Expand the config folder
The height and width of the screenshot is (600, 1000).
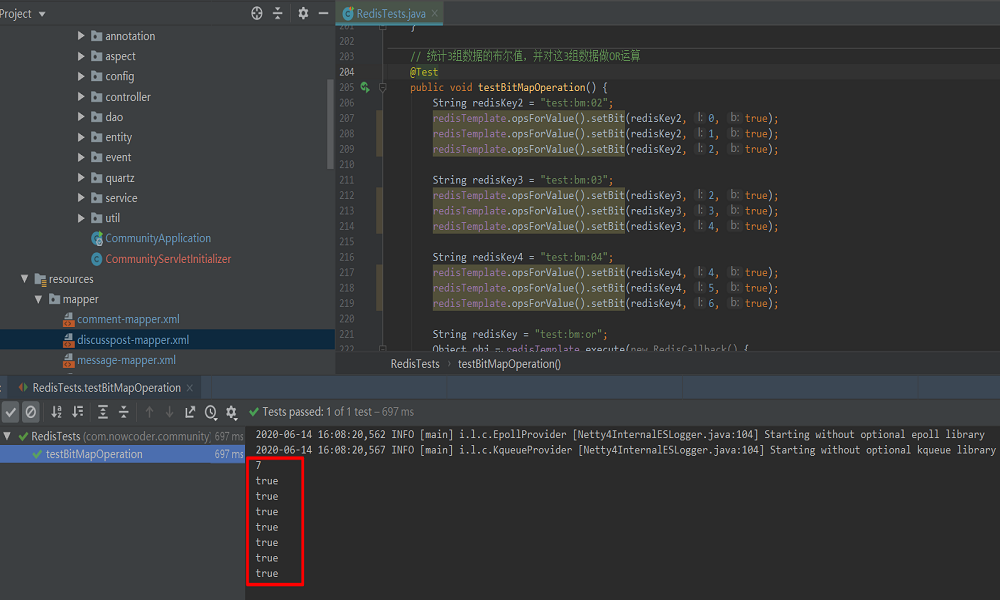pos(81,76)
